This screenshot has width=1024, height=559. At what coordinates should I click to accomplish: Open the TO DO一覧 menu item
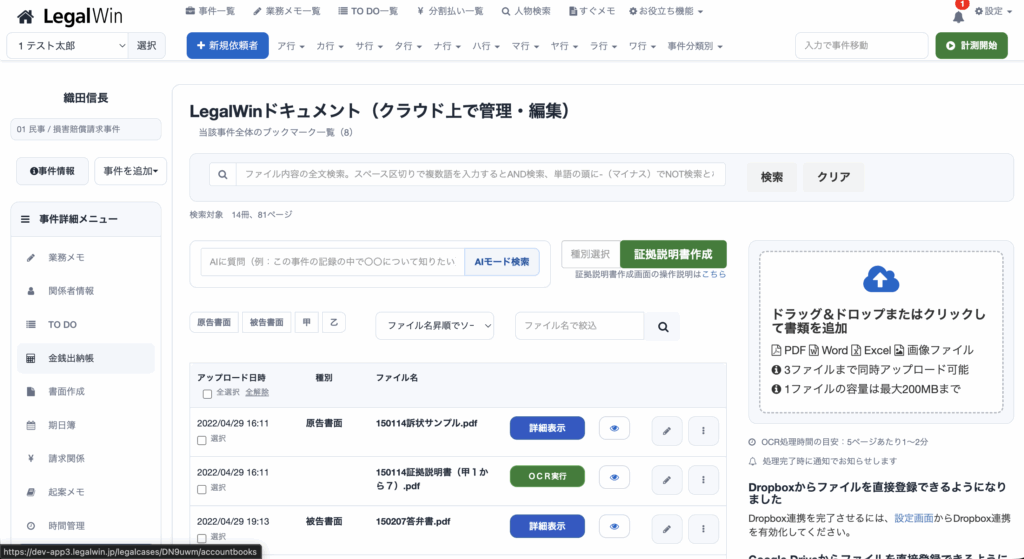tap(368, 11)
